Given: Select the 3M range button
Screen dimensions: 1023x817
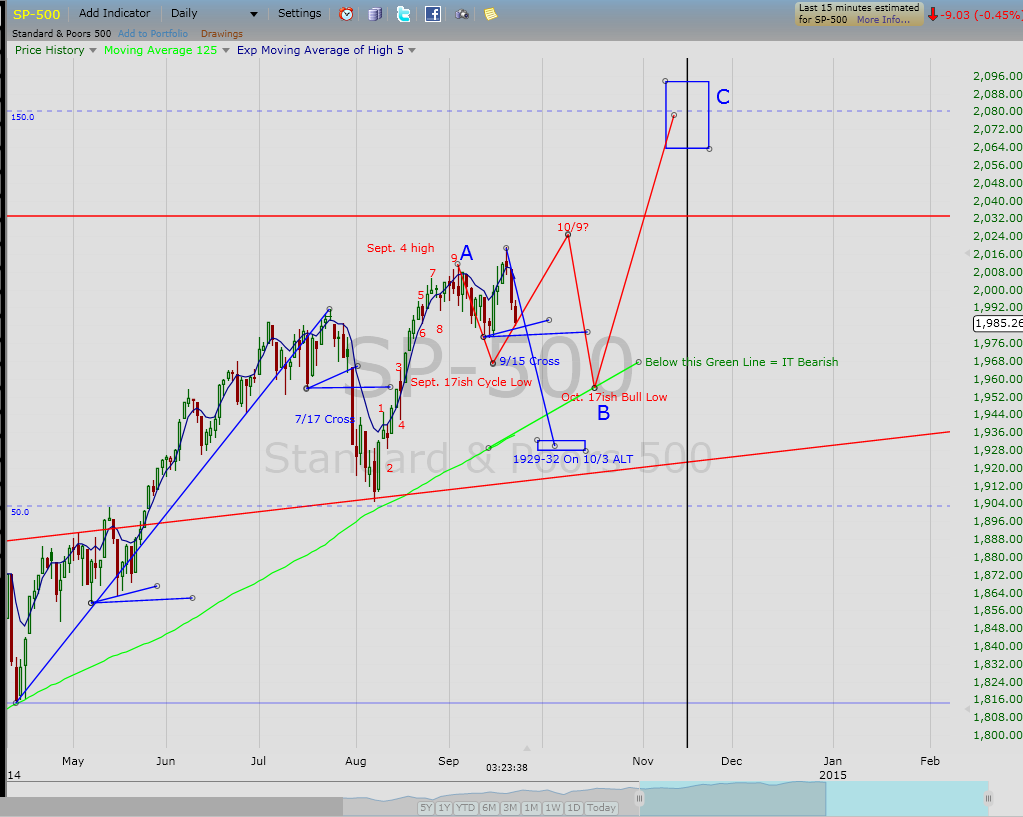Looking at the screenshot, I should (510, 808).
